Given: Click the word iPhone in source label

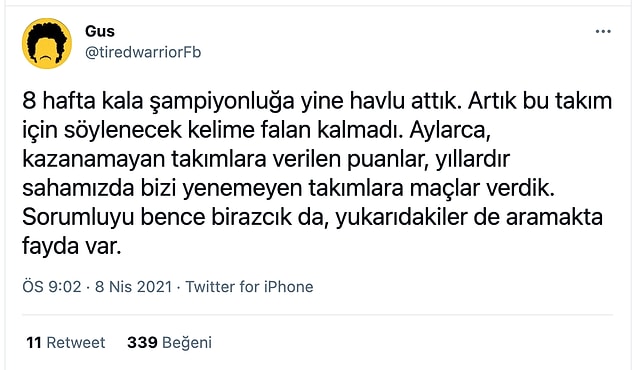Looking at the screenshot, I should click(289, 287).
